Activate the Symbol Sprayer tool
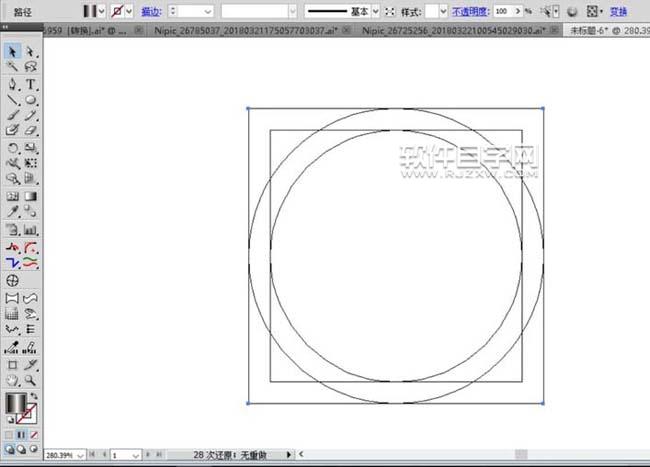 click(x=12, y=229)
